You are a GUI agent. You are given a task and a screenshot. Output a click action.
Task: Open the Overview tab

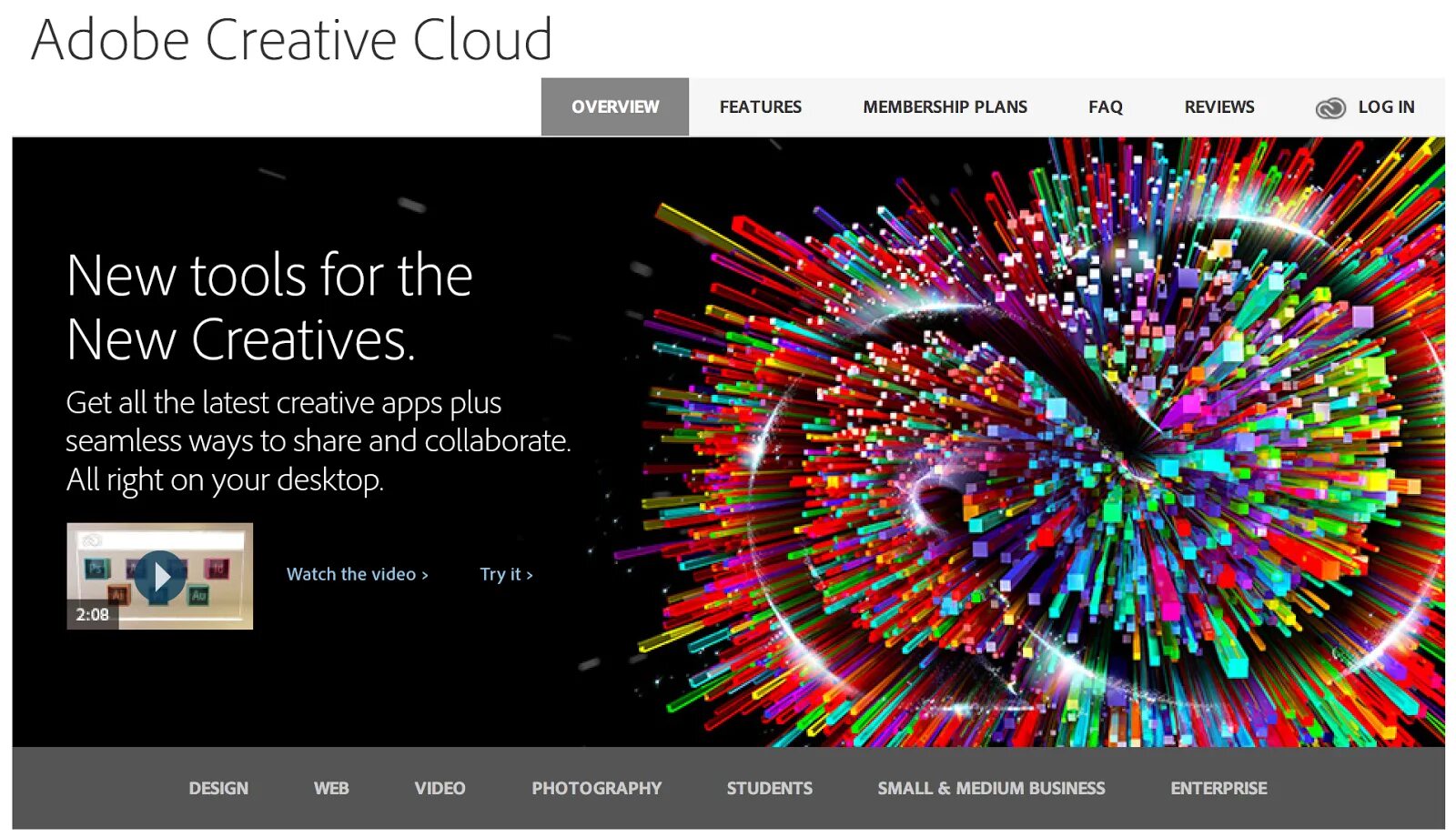(615, 106)
